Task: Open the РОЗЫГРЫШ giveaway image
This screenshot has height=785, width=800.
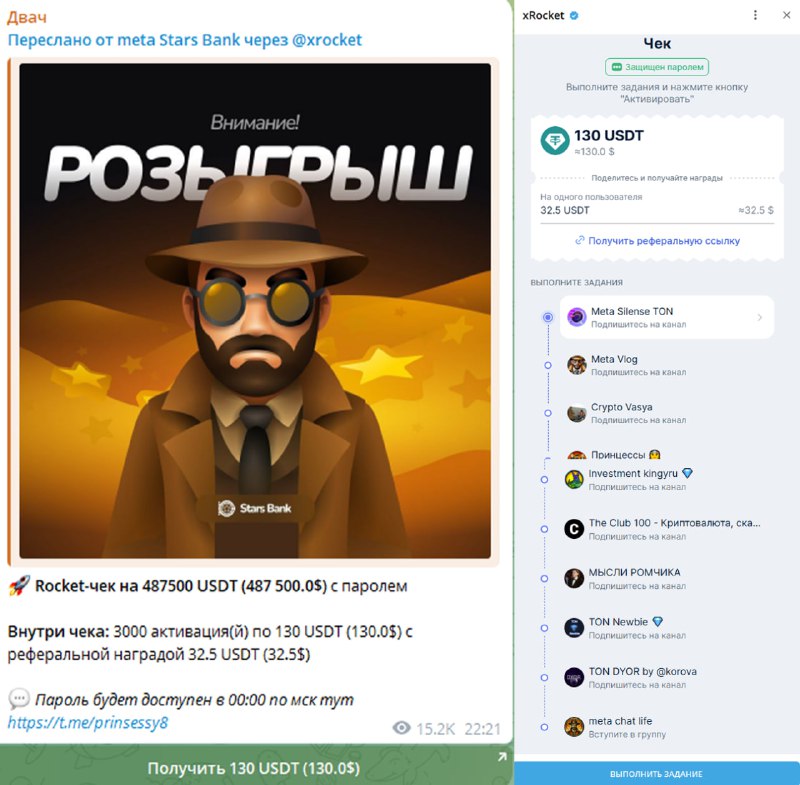Action: tap(255, 311)
